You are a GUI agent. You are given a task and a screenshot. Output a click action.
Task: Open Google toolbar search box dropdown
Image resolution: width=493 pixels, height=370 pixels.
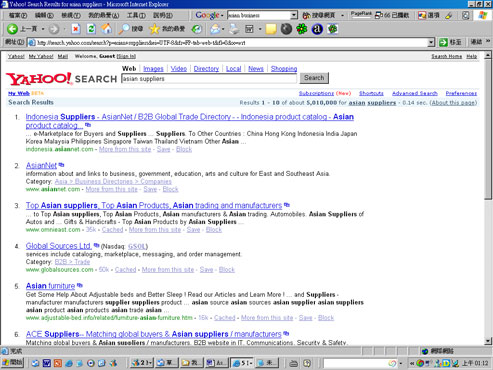(294, 15)
